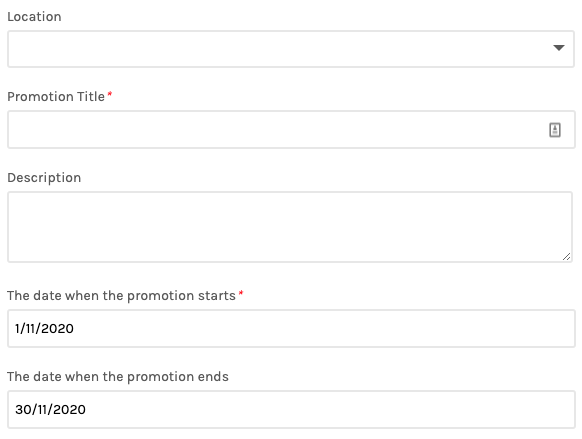
Task: Select the promotion end date field
Action: pyautogui.click(x=291, y=409)
